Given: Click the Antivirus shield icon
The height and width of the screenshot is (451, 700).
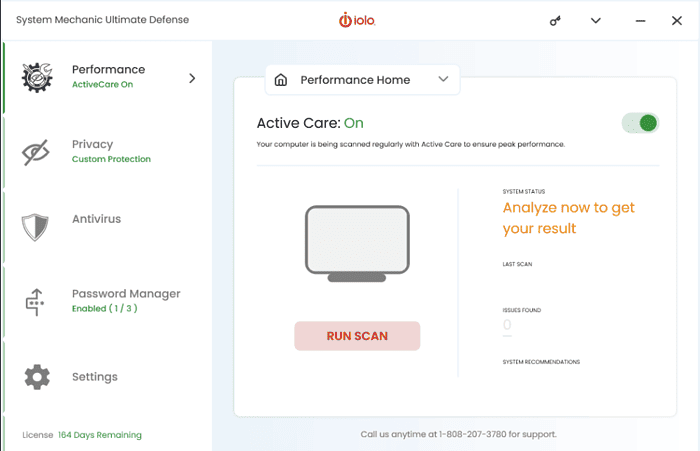Looking at the screenshot, I should [36, 227].
